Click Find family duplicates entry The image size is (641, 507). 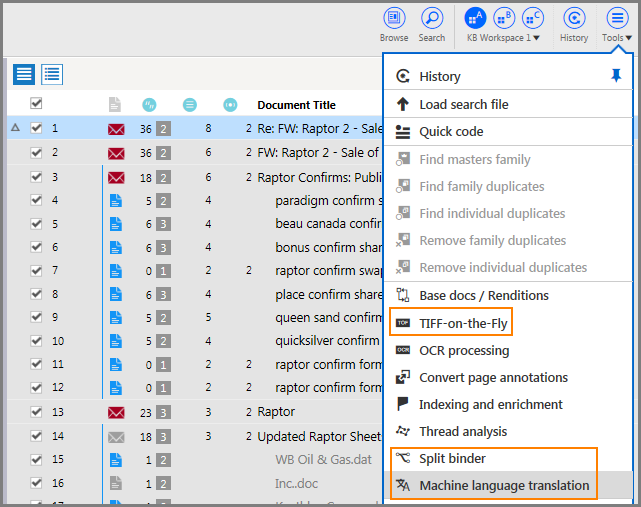click(509, 186)
